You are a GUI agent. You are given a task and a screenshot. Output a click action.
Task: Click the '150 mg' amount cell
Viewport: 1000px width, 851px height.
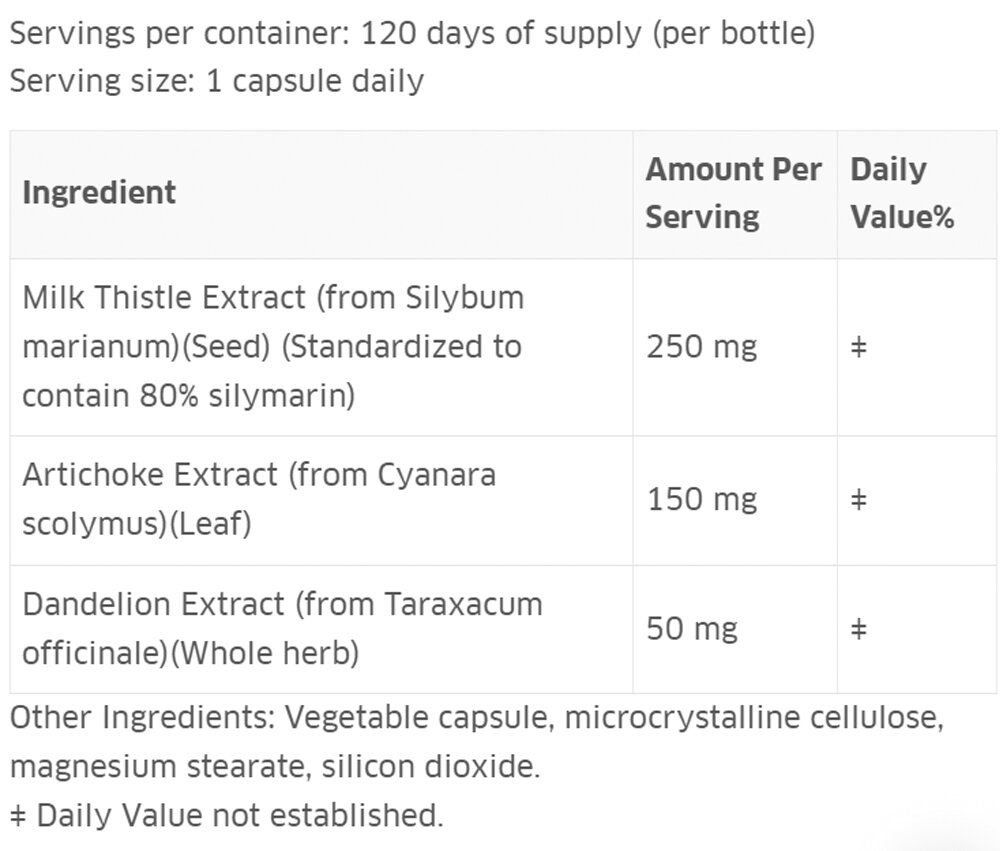click(702, 498)
